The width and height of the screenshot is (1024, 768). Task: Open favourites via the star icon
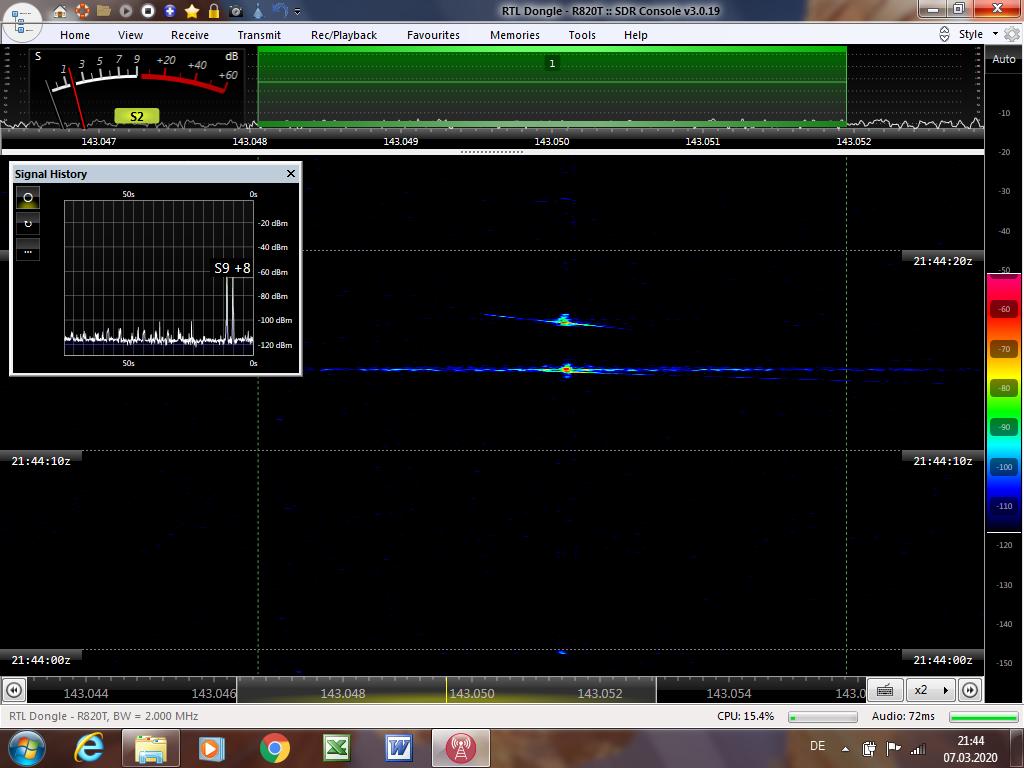pos(192,10)
